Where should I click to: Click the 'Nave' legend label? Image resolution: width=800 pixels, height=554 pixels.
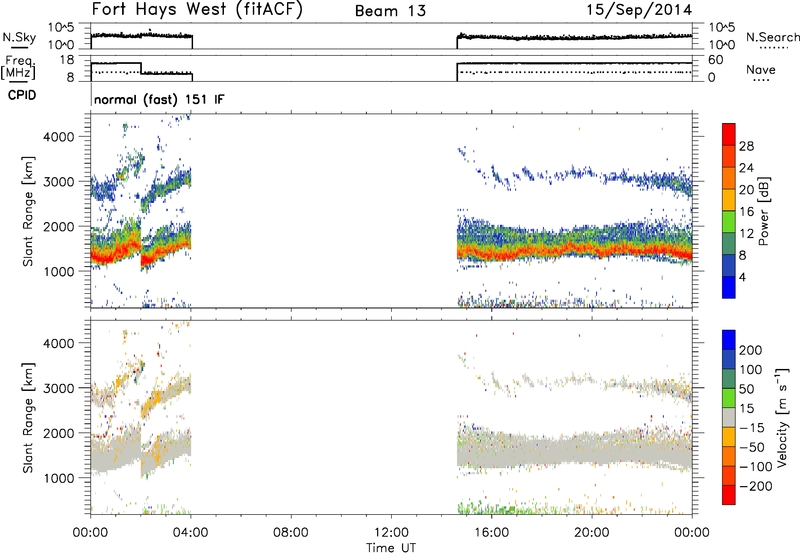760,69
